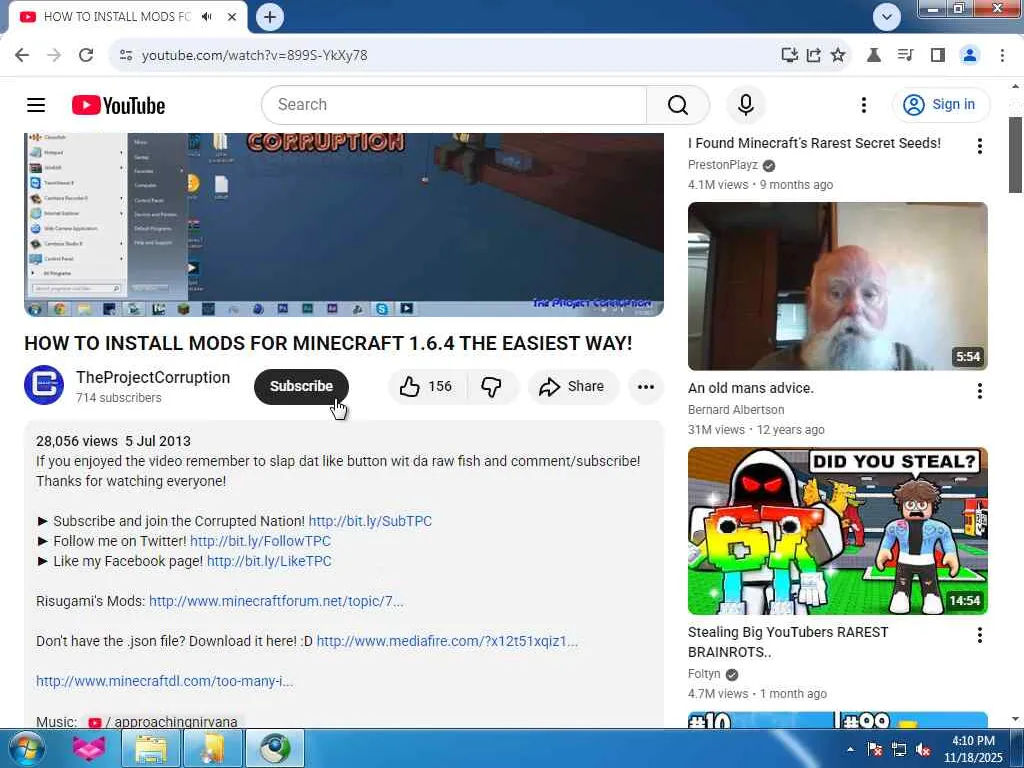The width and height of the screenshot is (1024, 768).
Task: Open YouTube settings three-dot menu near Sign in
Action: pos(863,104)
